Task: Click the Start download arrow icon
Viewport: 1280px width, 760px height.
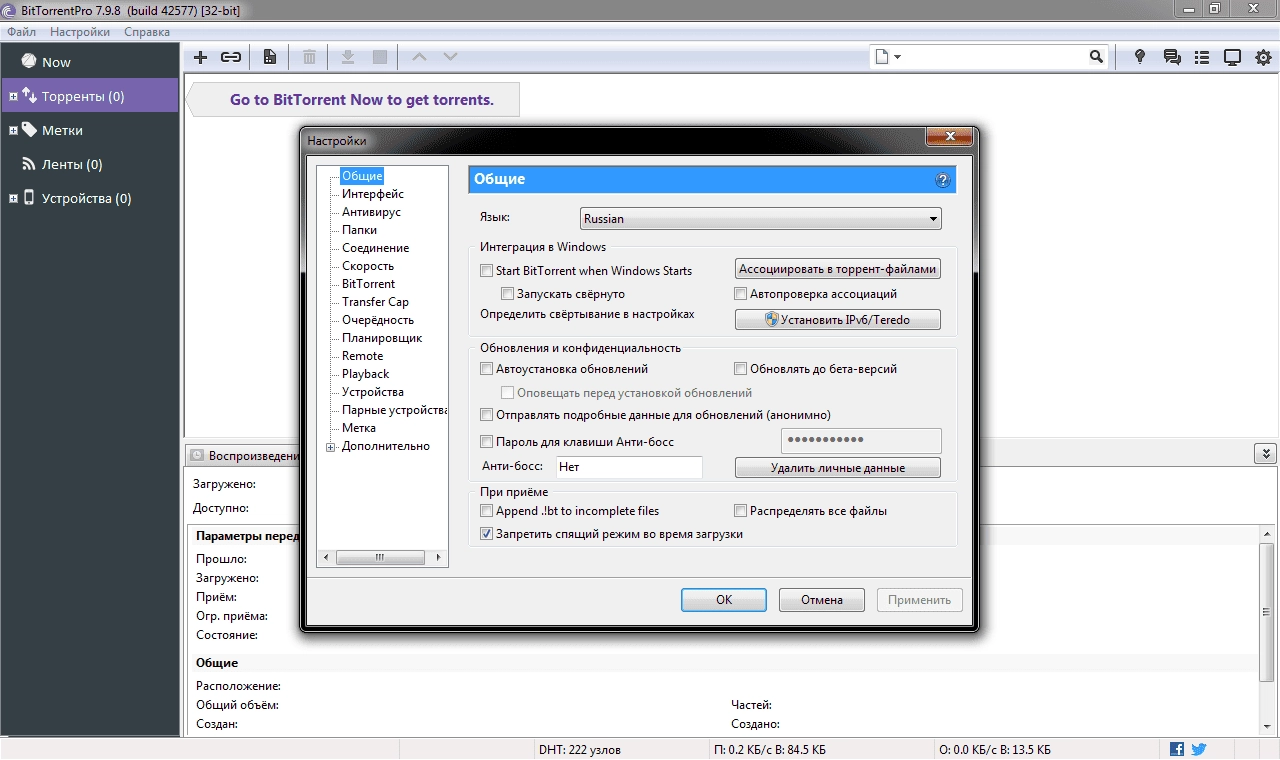Action: click(348, 57)
